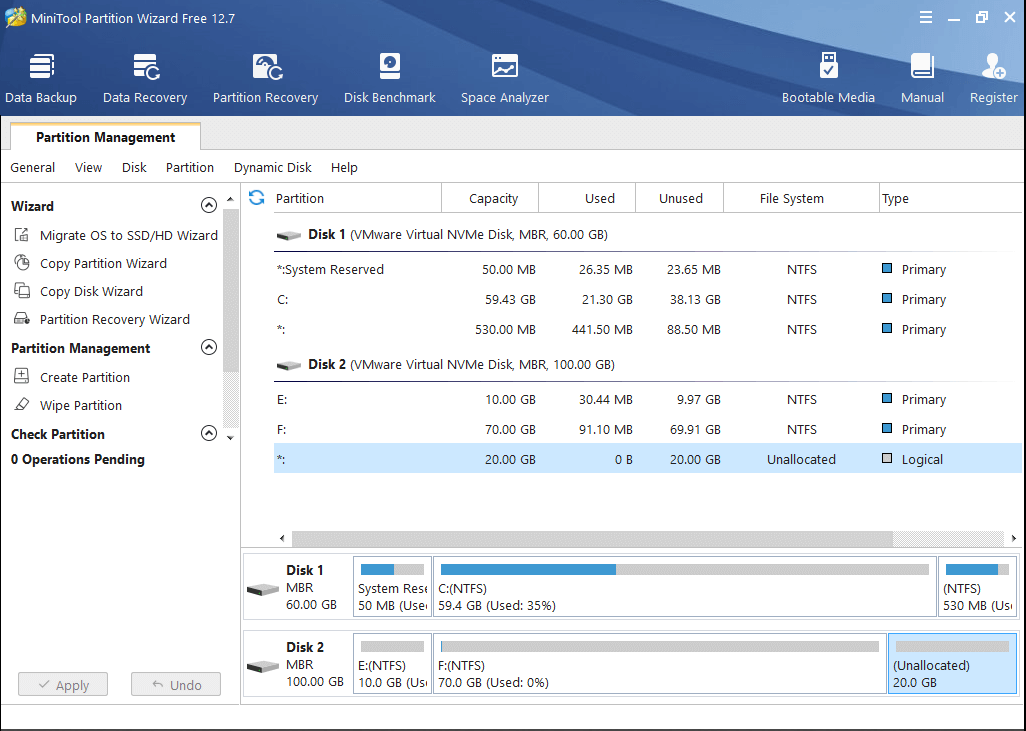
Task: Click the F:(NTFS) block in disk map
Action: [x=660, y=664]
